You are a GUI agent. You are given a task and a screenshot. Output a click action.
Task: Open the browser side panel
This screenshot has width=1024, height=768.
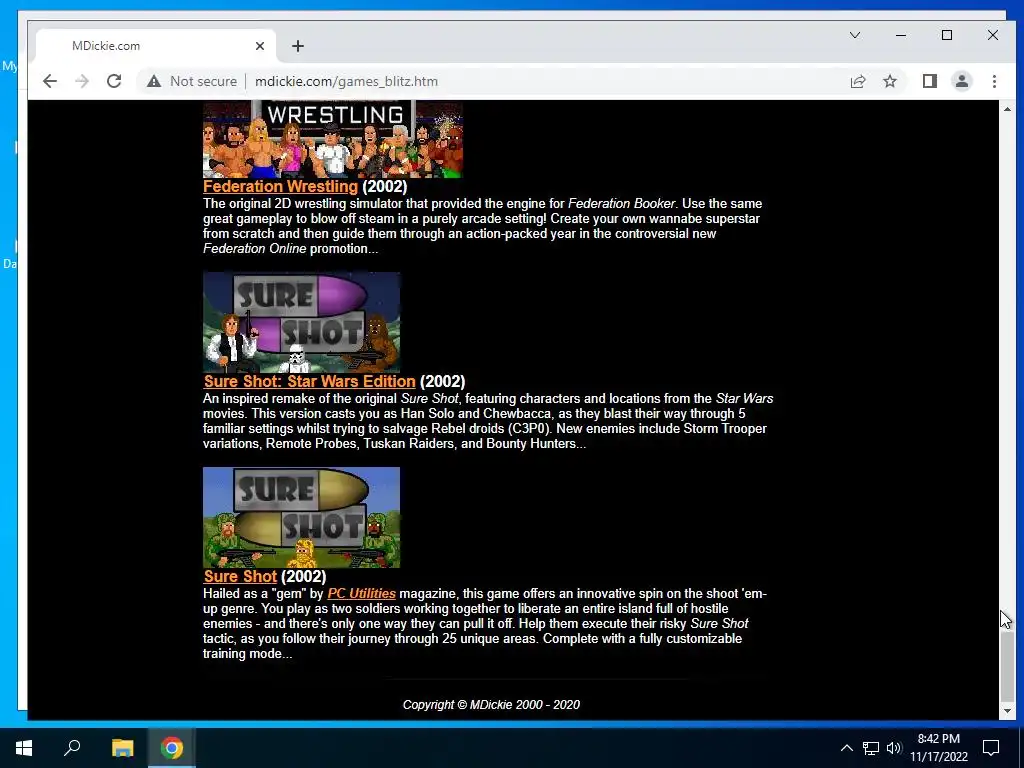pos(929,81)
